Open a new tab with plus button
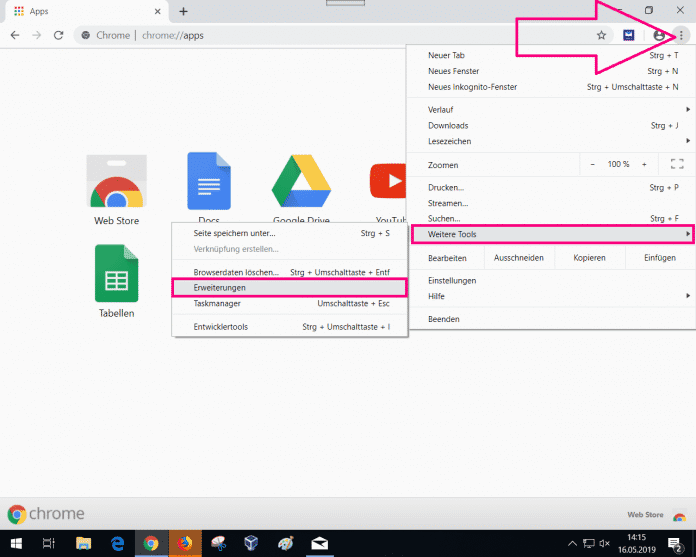The width and height of the screenshot is (696, 557). click(183, 11)
